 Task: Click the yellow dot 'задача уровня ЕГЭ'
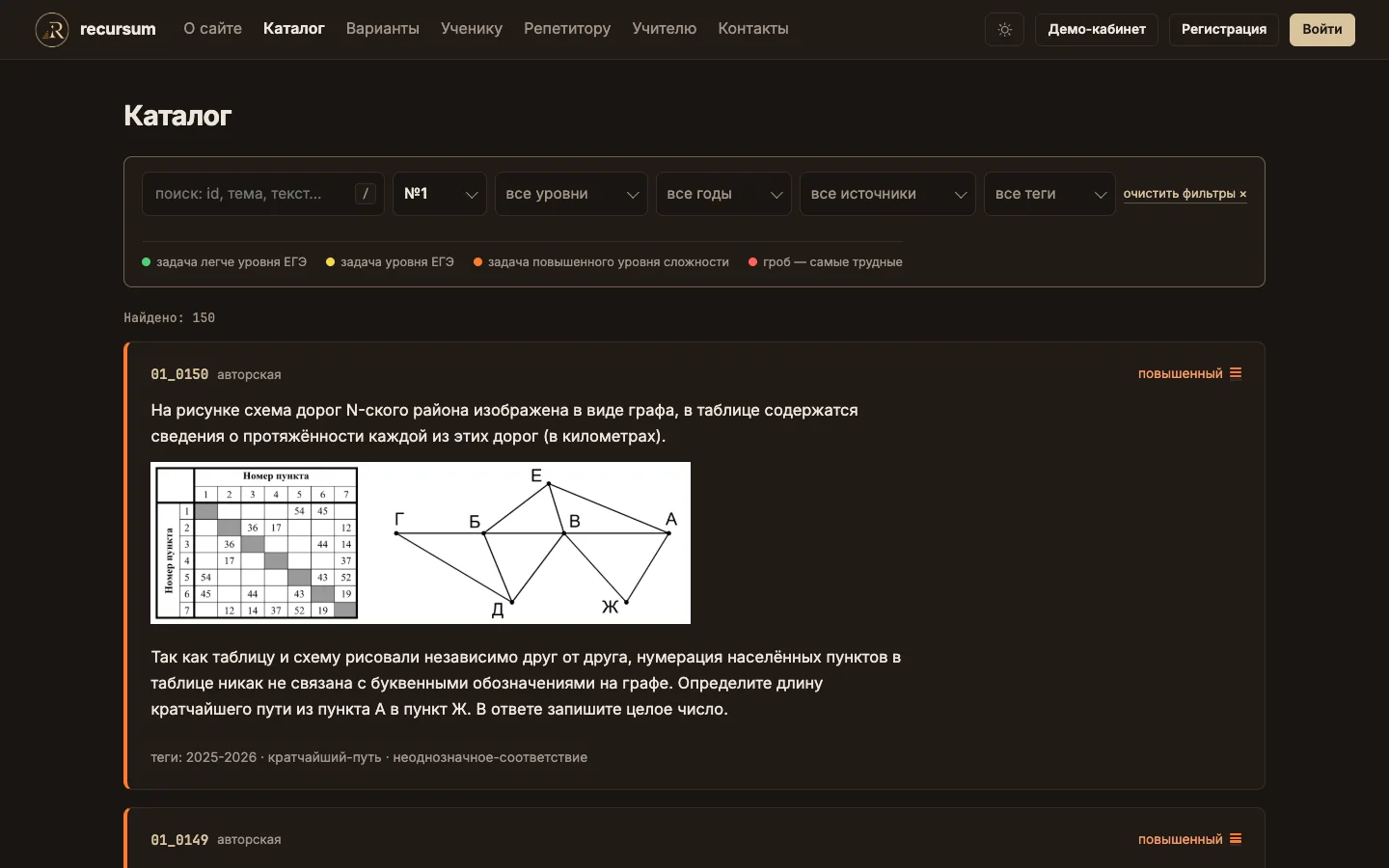click(x=331, y=261)
